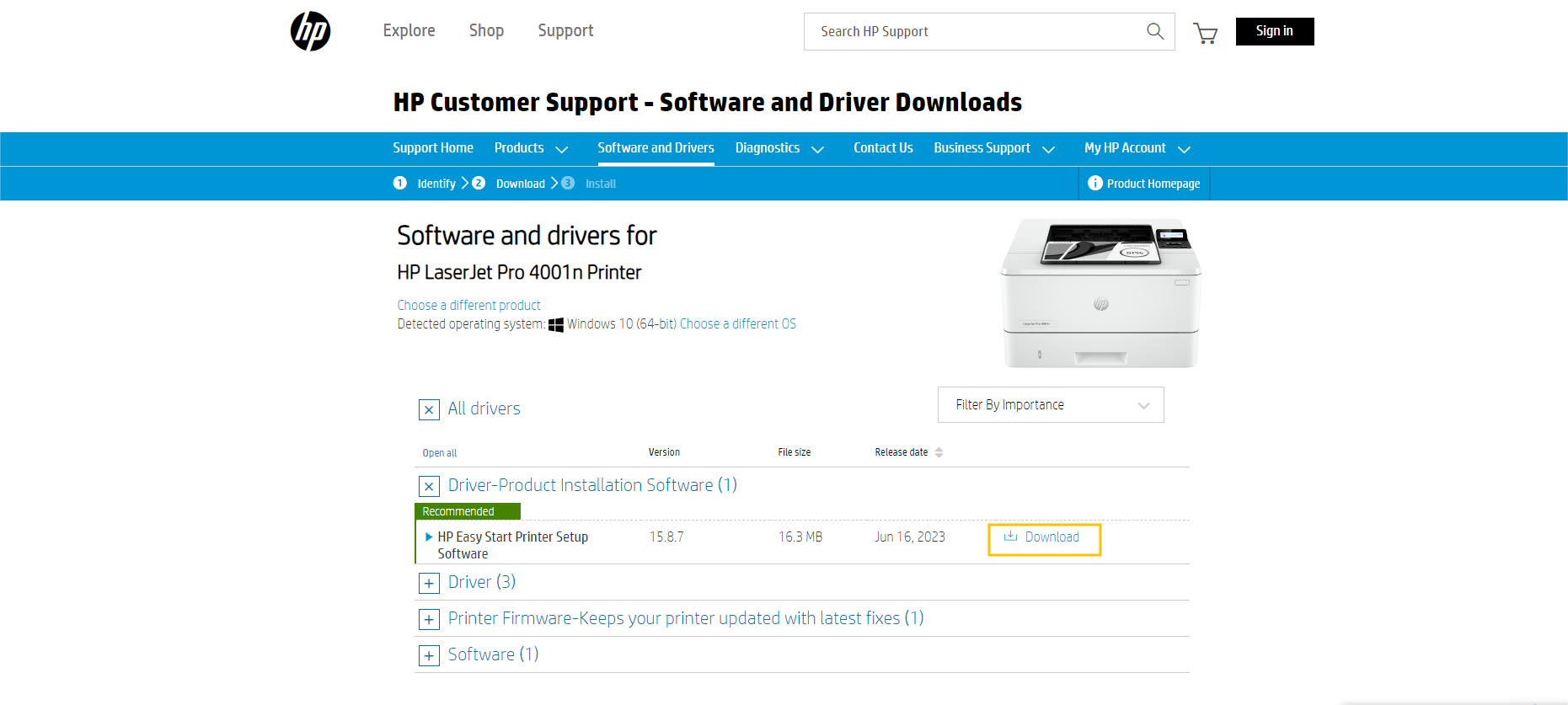The width and height of the screenshot is (1568, 705).
Task: Open the Business Support dropdown
Action: 994,148
